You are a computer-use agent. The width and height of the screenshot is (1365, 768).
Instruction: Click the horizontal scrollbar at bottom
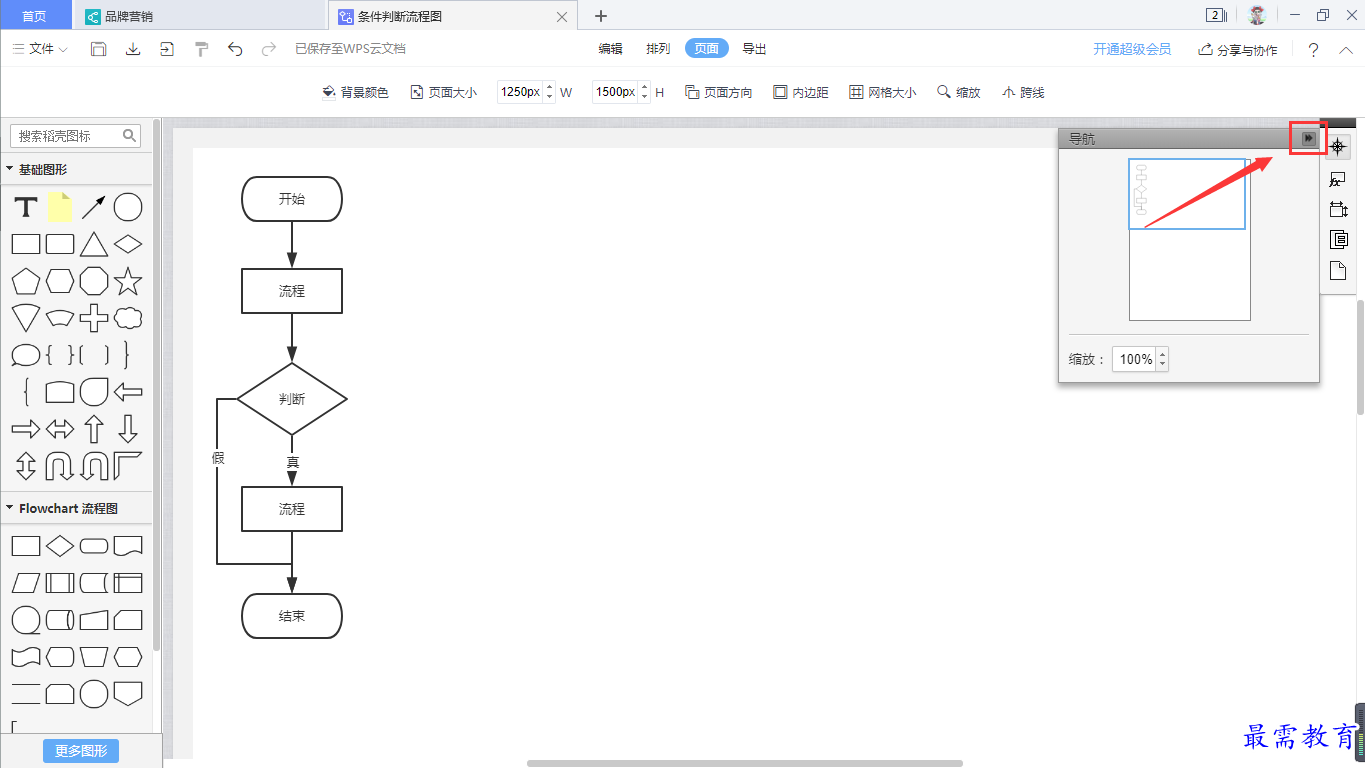pyautogui.click(x=745, y=763)
